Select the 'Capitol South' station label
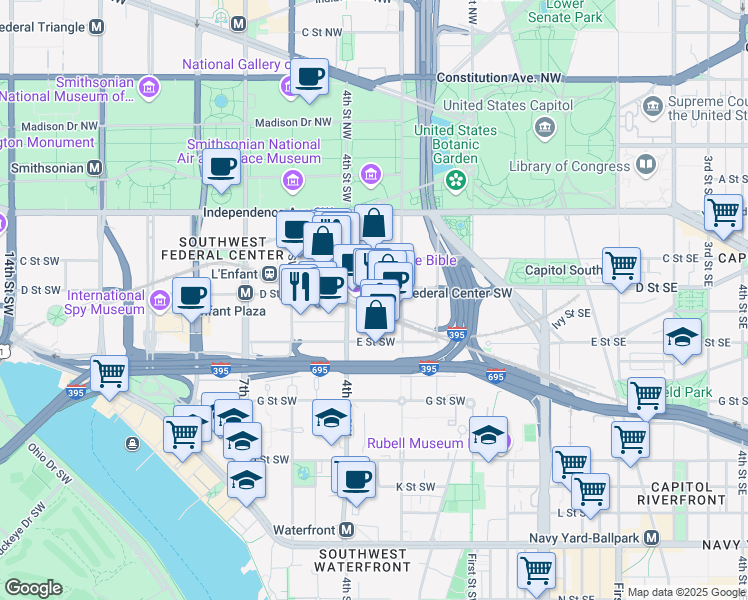This screenshot has width=748, height=600. (x=563, y=270)
